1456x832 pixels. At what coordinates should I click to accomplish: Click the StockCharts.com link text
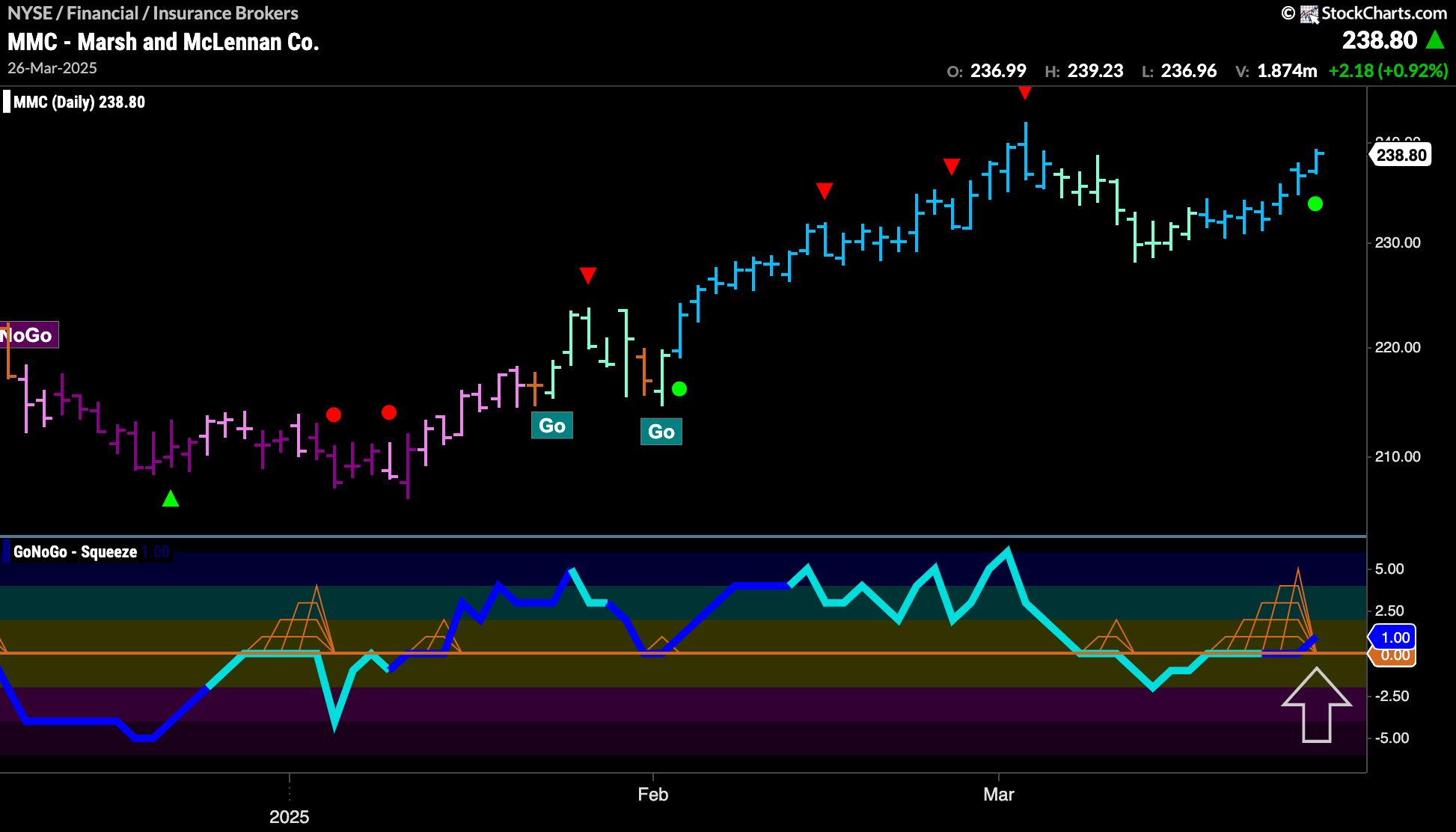click(x=1384, y=13)
